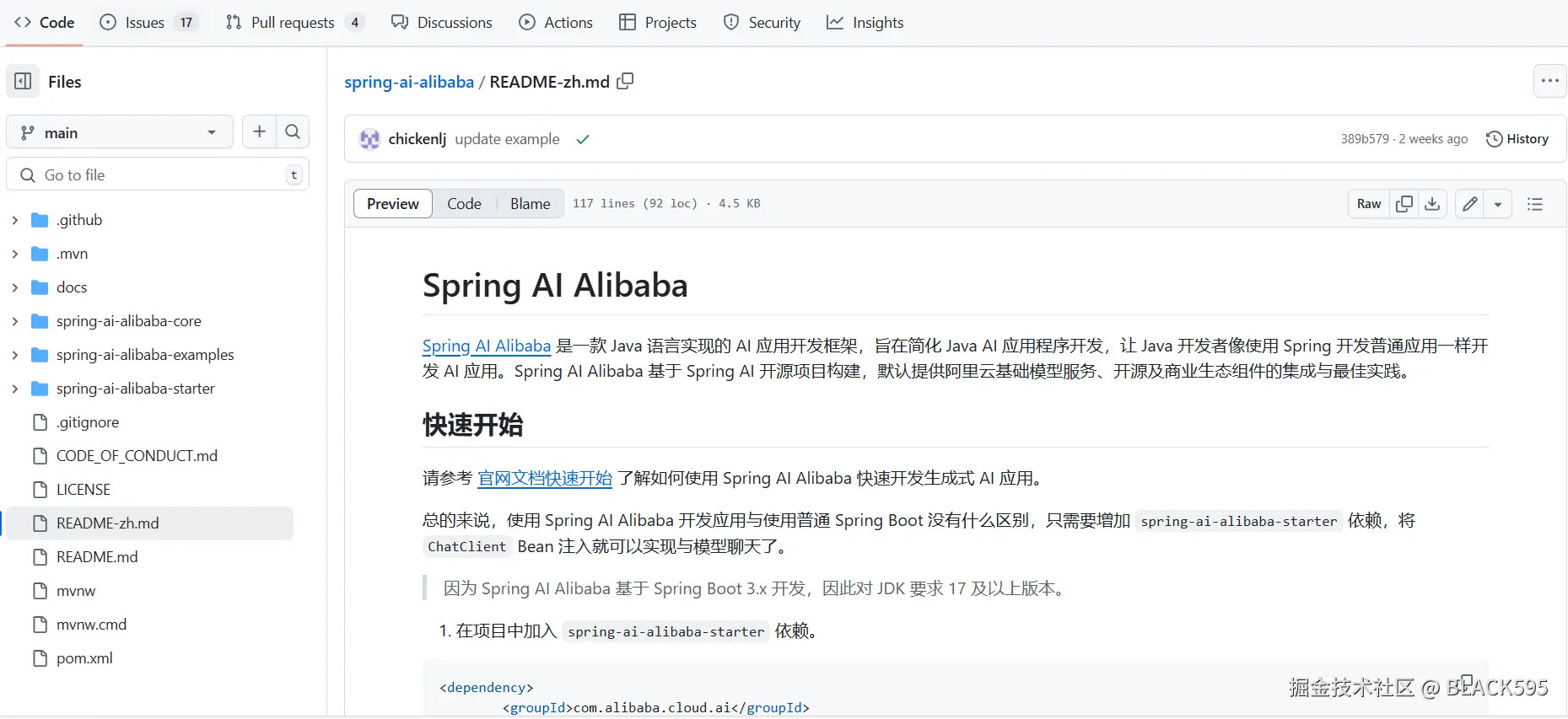Open CODE_OF_CONDUCT.md in the file tree
The image size is (1568, 719).
[x=137, y=456]
